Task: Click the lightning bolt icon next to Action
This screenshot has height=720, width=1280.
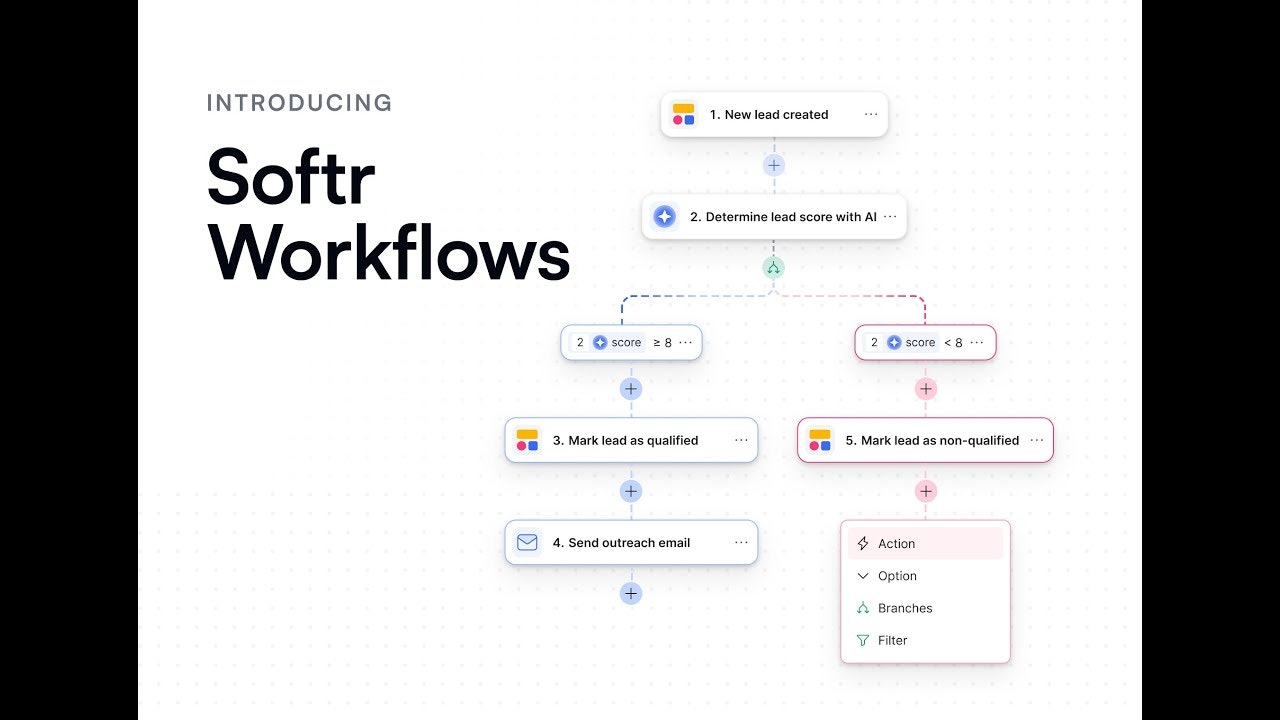Action: 864,543
